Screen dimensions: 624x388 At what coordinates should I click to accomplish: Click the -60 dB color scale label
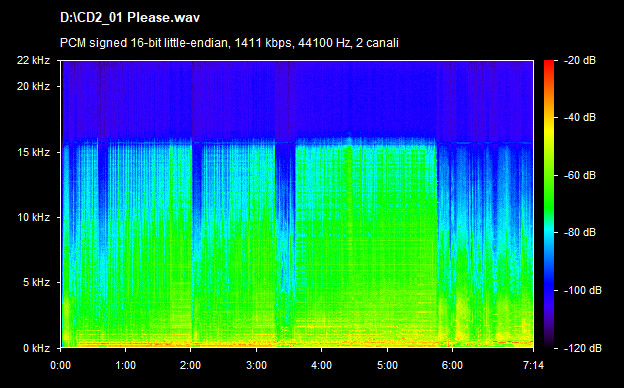coord(580,175)
